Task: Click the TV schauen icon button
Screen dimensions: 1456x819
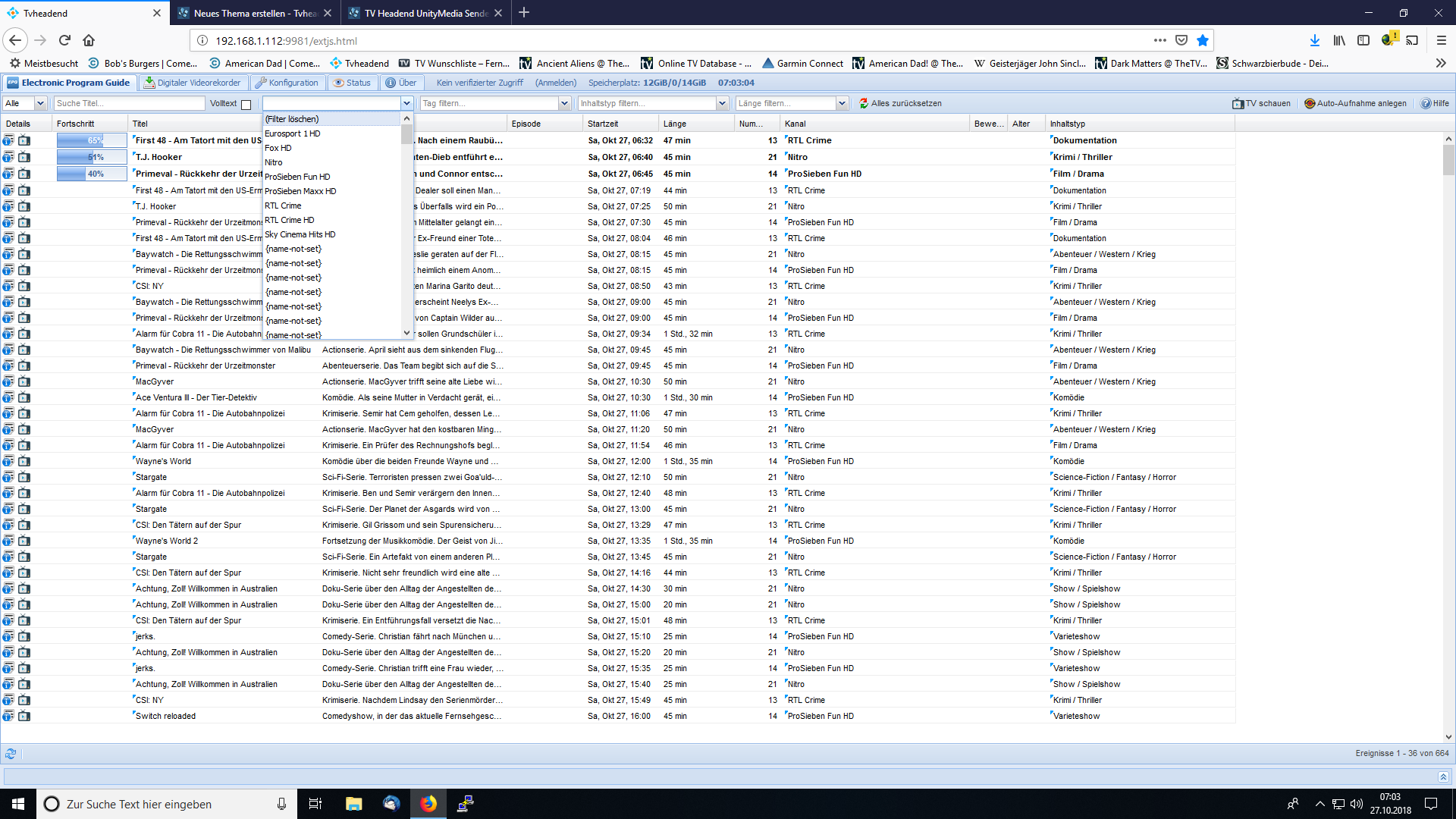Action: [x=1261, y=103]
